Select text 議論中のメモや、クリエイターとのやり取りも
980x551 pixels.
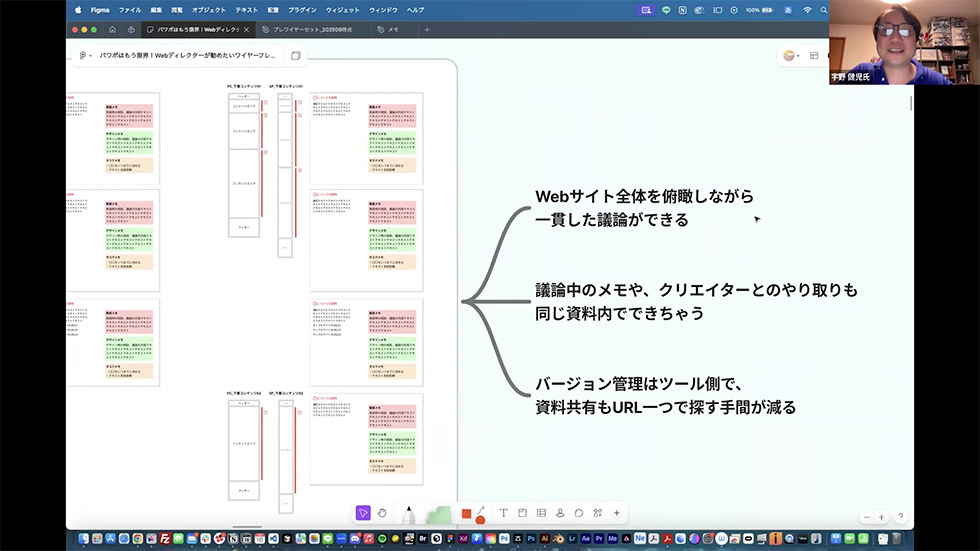pyautogui.click(x=696, y=290)
